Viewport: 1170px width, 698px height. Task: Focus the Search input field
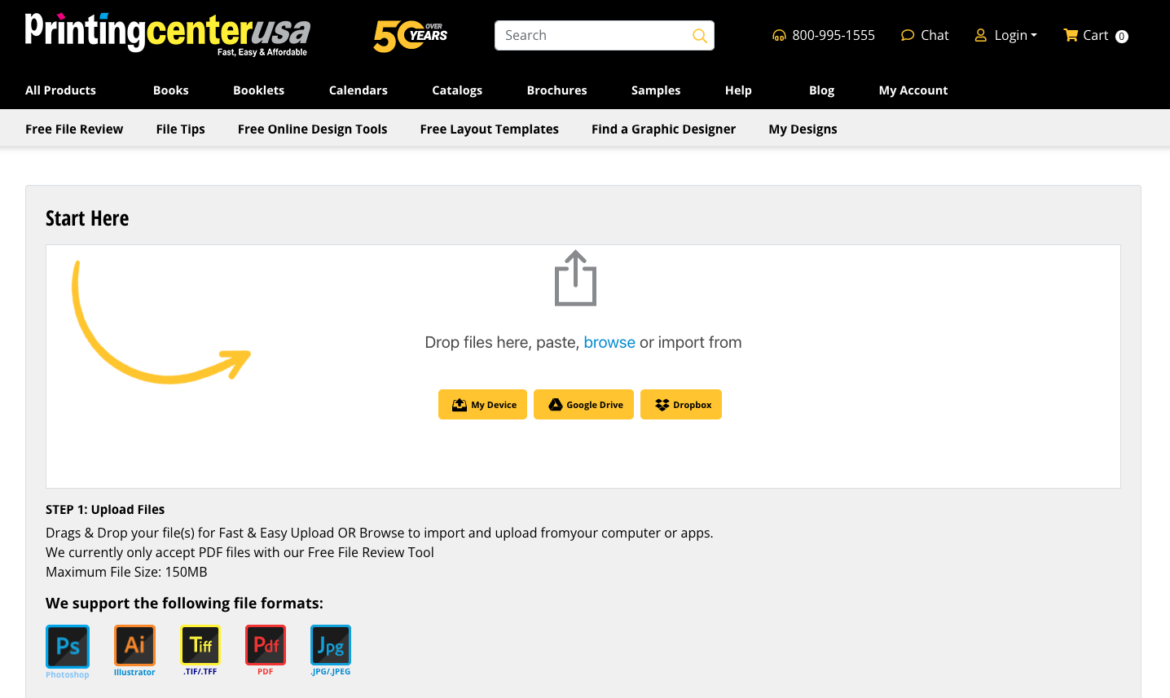click(595, 35)
